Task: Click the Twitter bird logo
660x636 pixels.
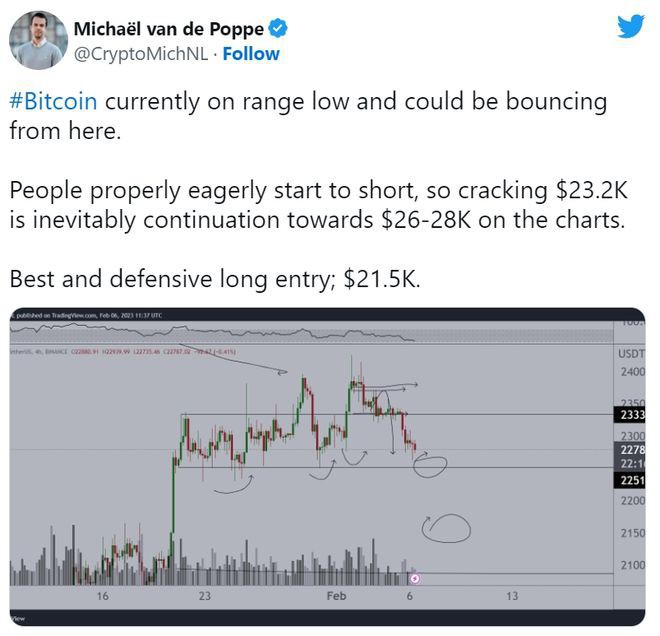Action: click(630, 27)
